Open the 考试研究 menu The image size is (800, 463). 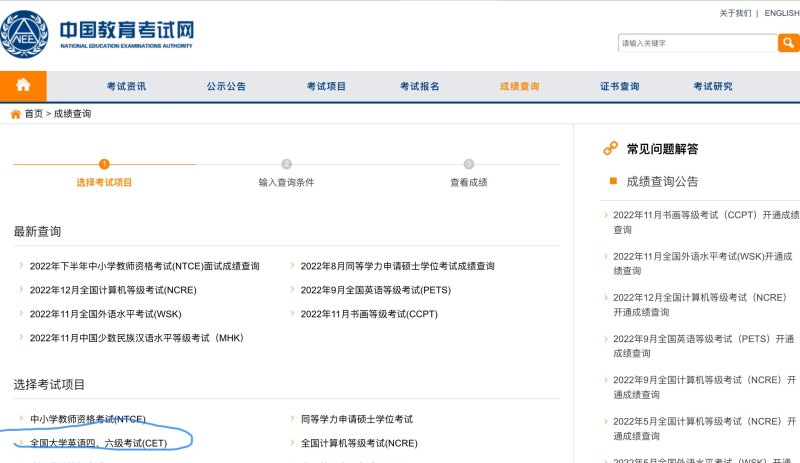coord(713,86)
